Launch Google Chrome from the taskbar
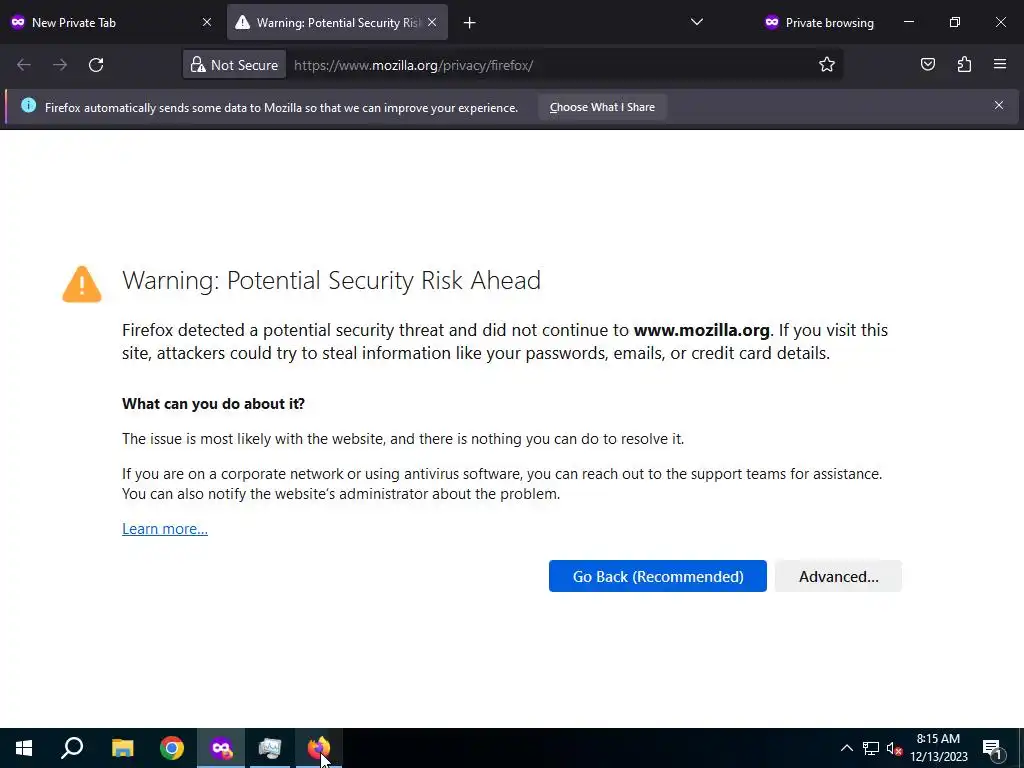Screen dimensions: 1024x768 (x=172, y=748)
